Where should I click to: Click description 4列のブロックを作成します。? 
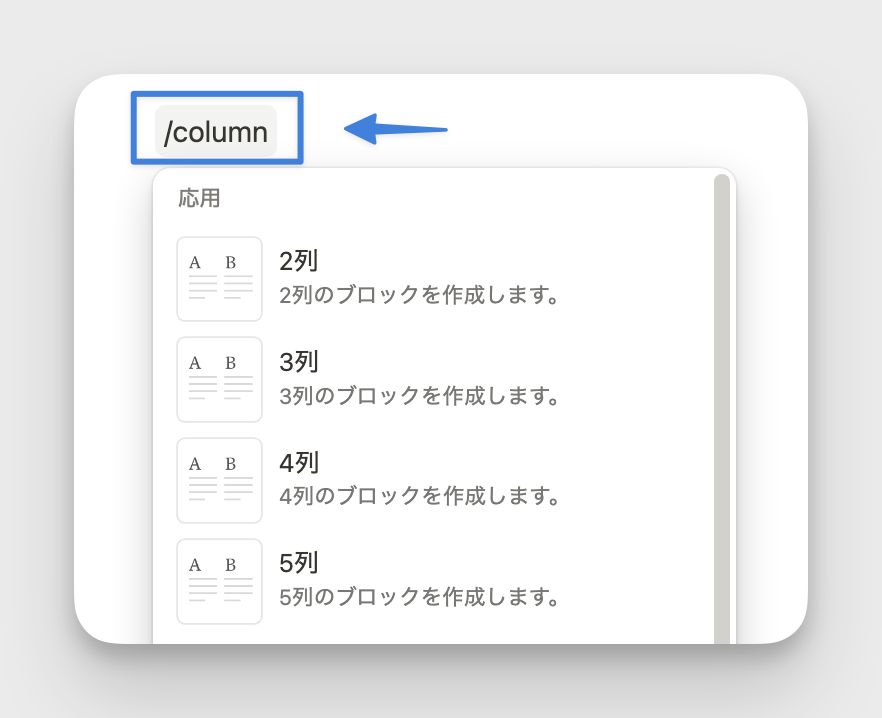point(419,496)
